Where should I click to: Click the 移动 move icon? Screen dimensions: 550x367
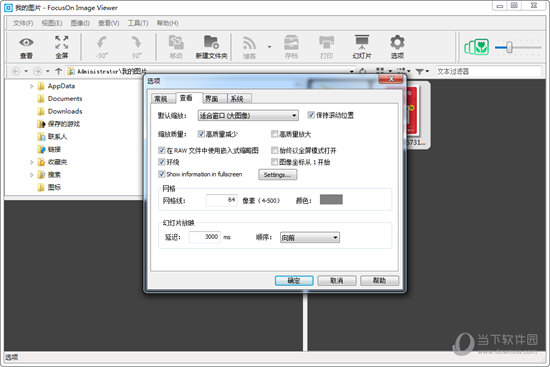point(176,42)
